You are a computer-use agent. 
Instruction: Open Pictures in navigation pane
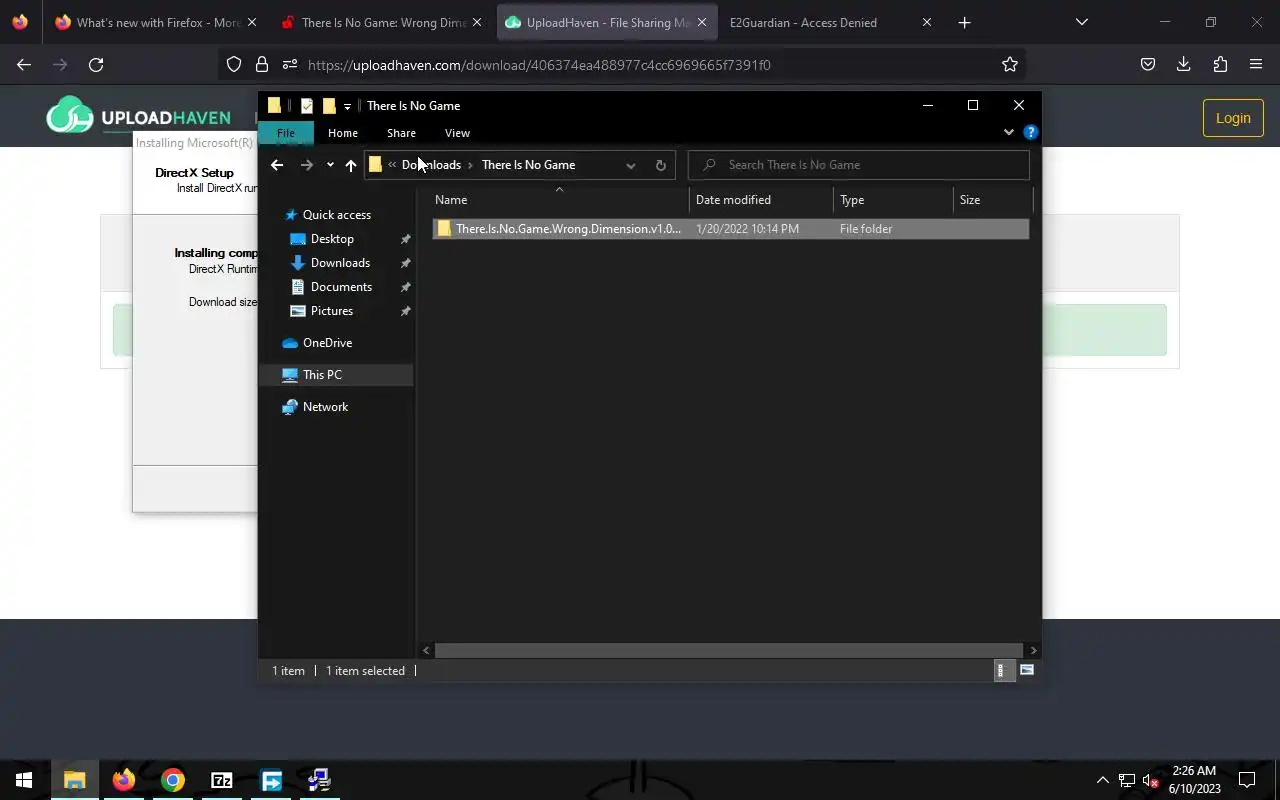click(x=331, y=311)
